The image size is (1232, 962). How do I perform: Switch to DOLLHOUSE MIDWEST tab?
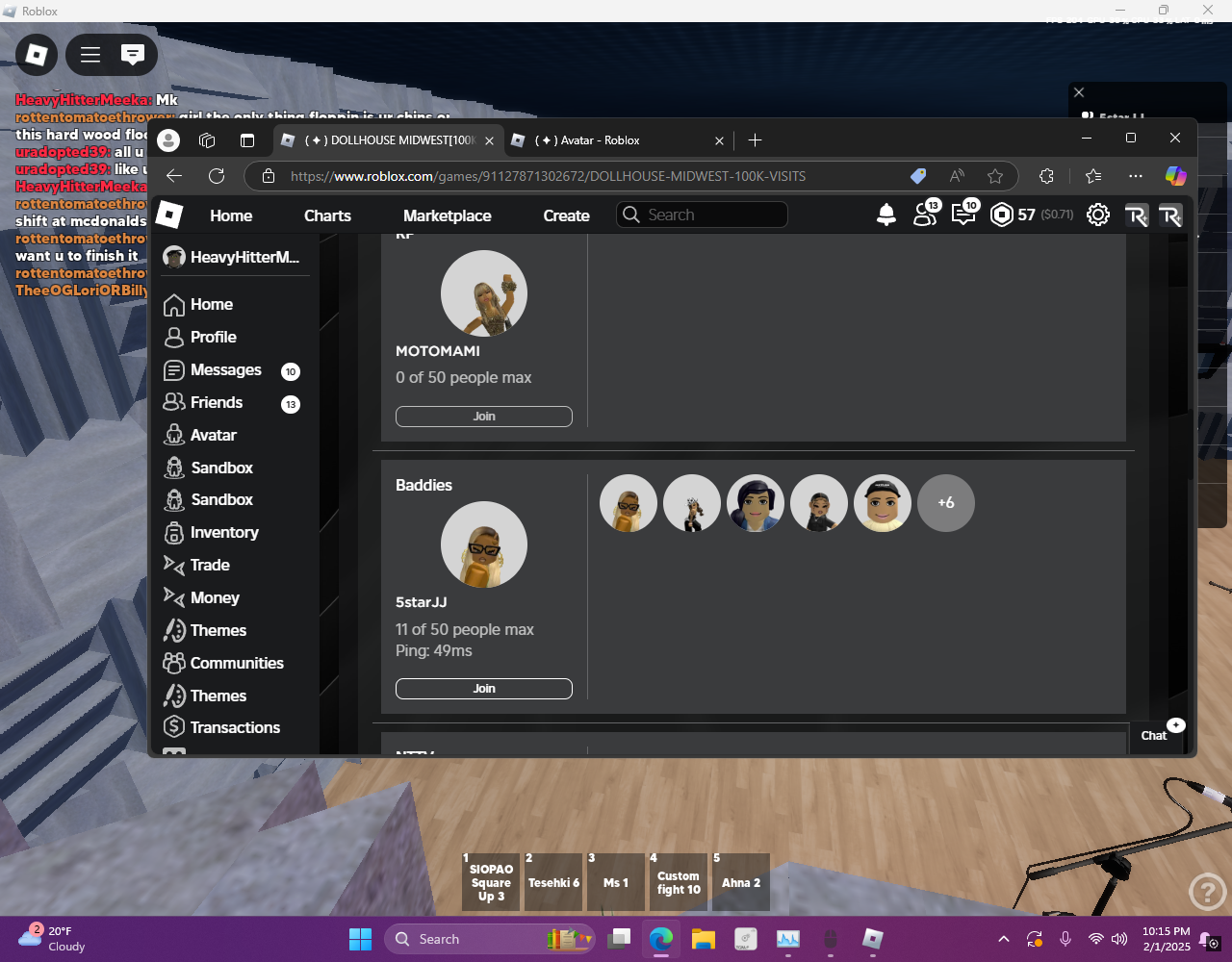387,140
